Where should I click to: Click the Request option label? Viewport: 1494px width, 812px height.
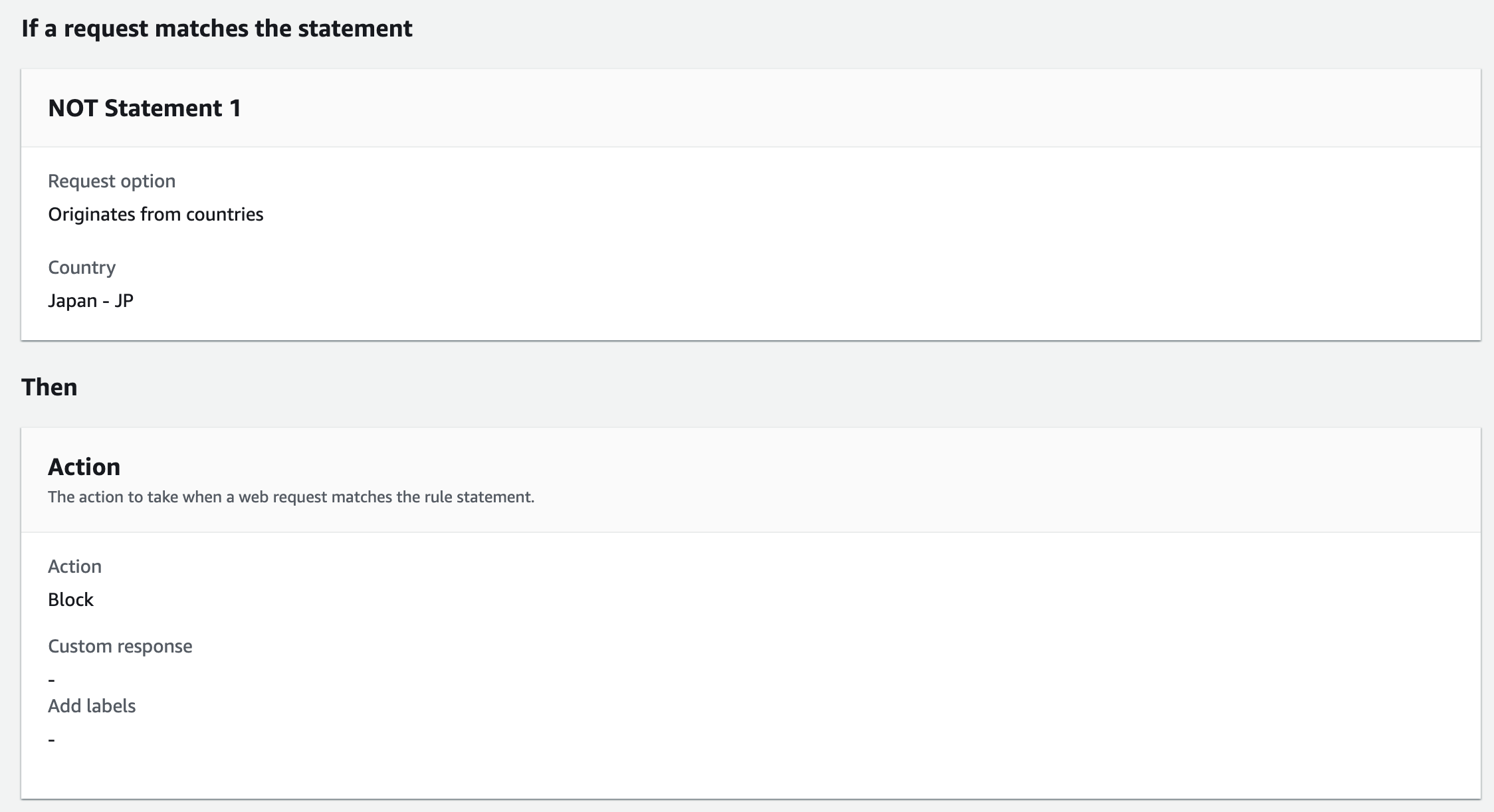112,181
